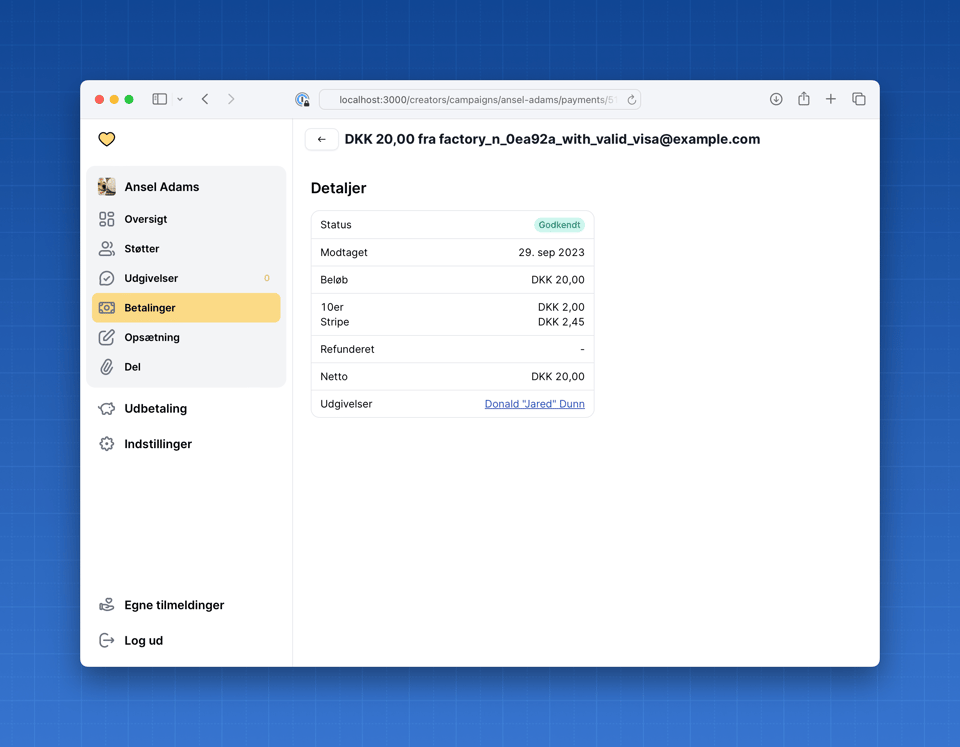Click the Betalinger banknote icon
This screenshot has height=747, width=960.
coord(107,307)
